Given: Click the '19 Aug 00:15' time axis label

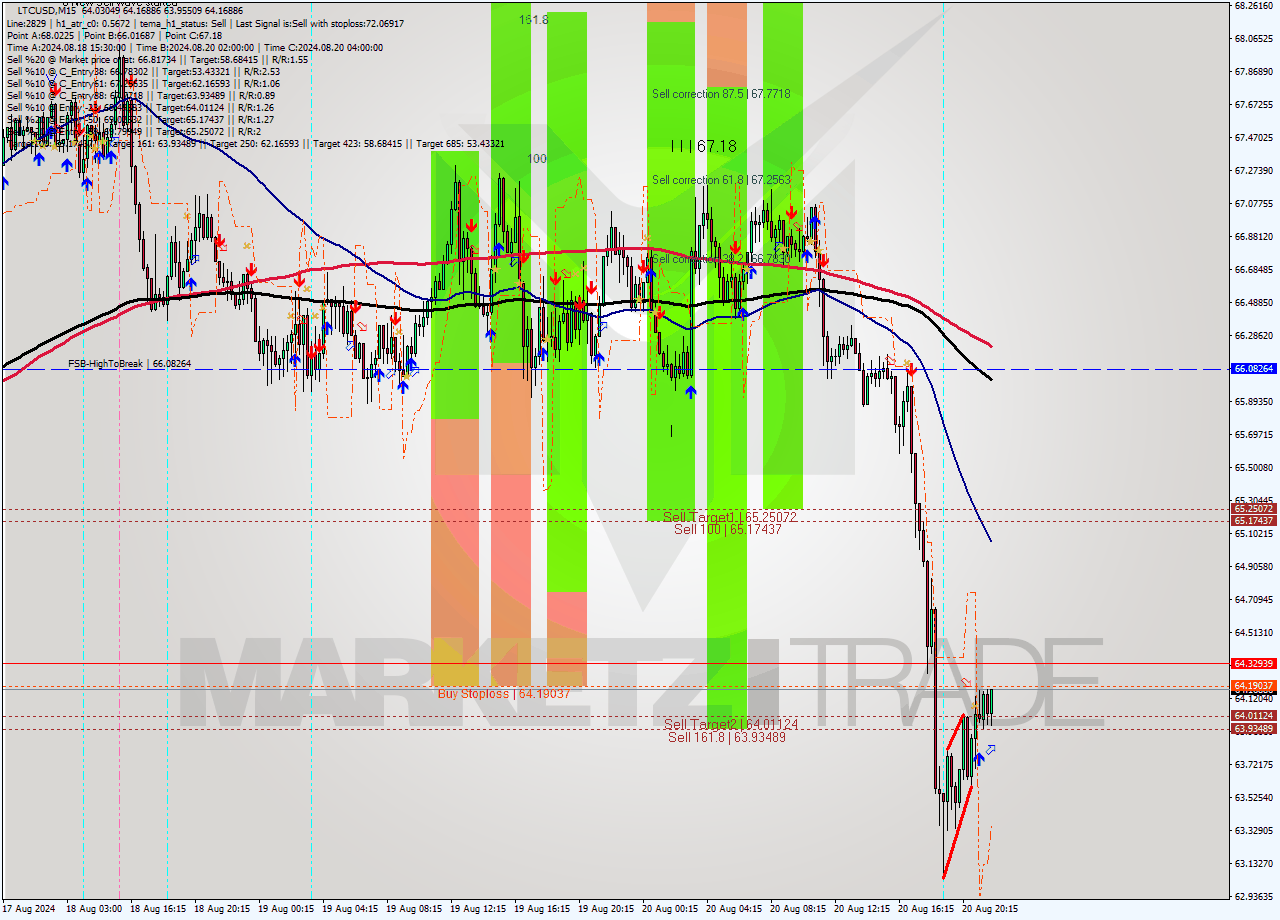Looking at the screenshot, I should pos(286,909).
